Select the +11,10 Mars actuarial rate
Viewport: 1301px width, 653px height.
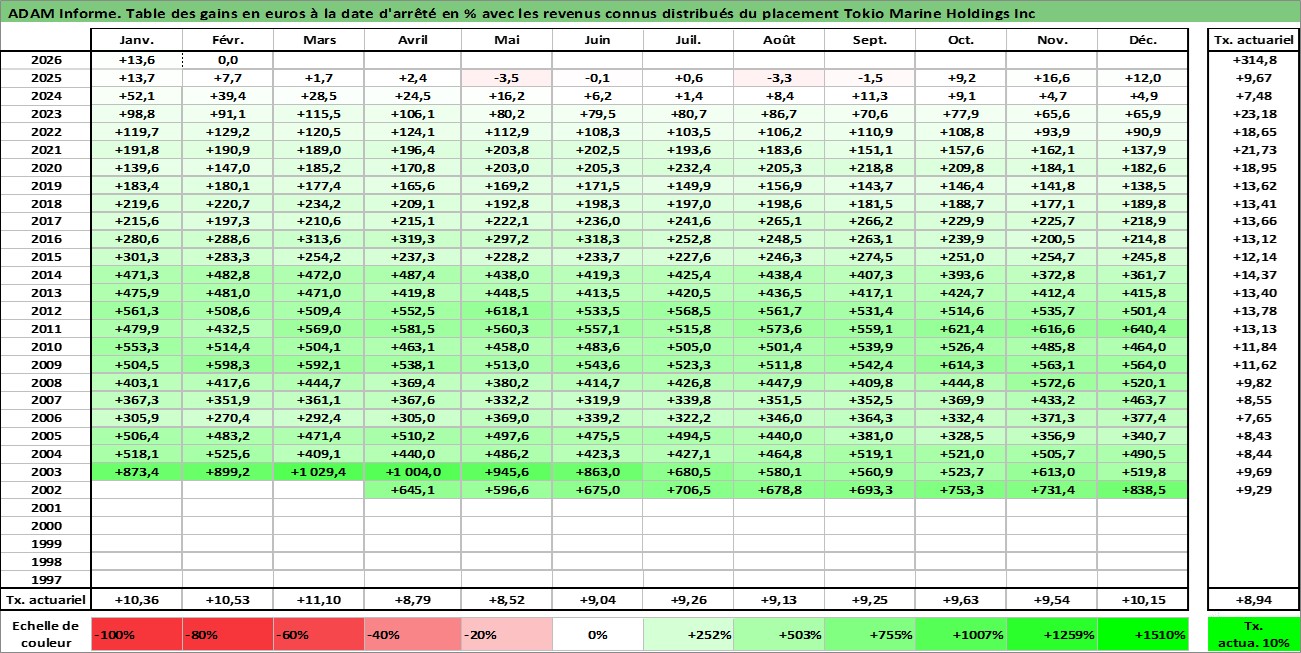point(318,600)
